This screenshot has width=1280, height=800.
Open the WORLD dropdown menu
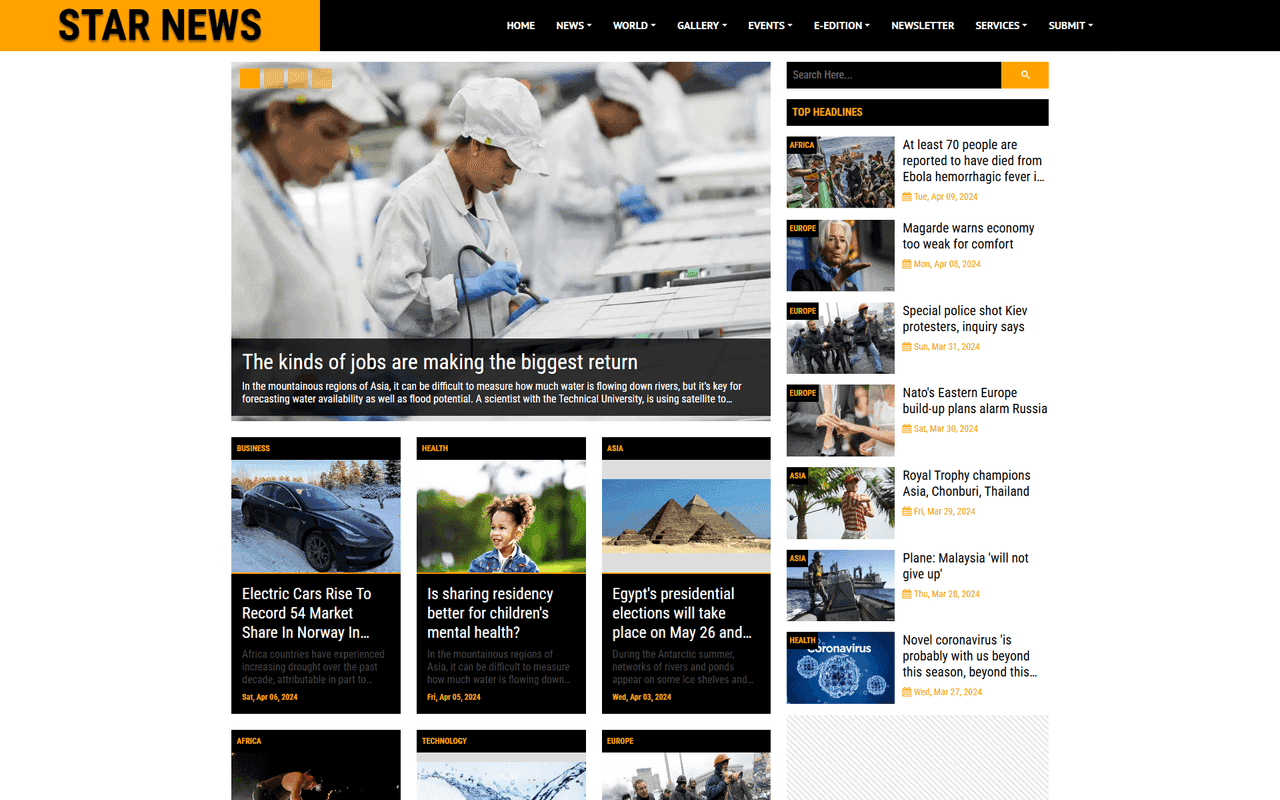633,25
